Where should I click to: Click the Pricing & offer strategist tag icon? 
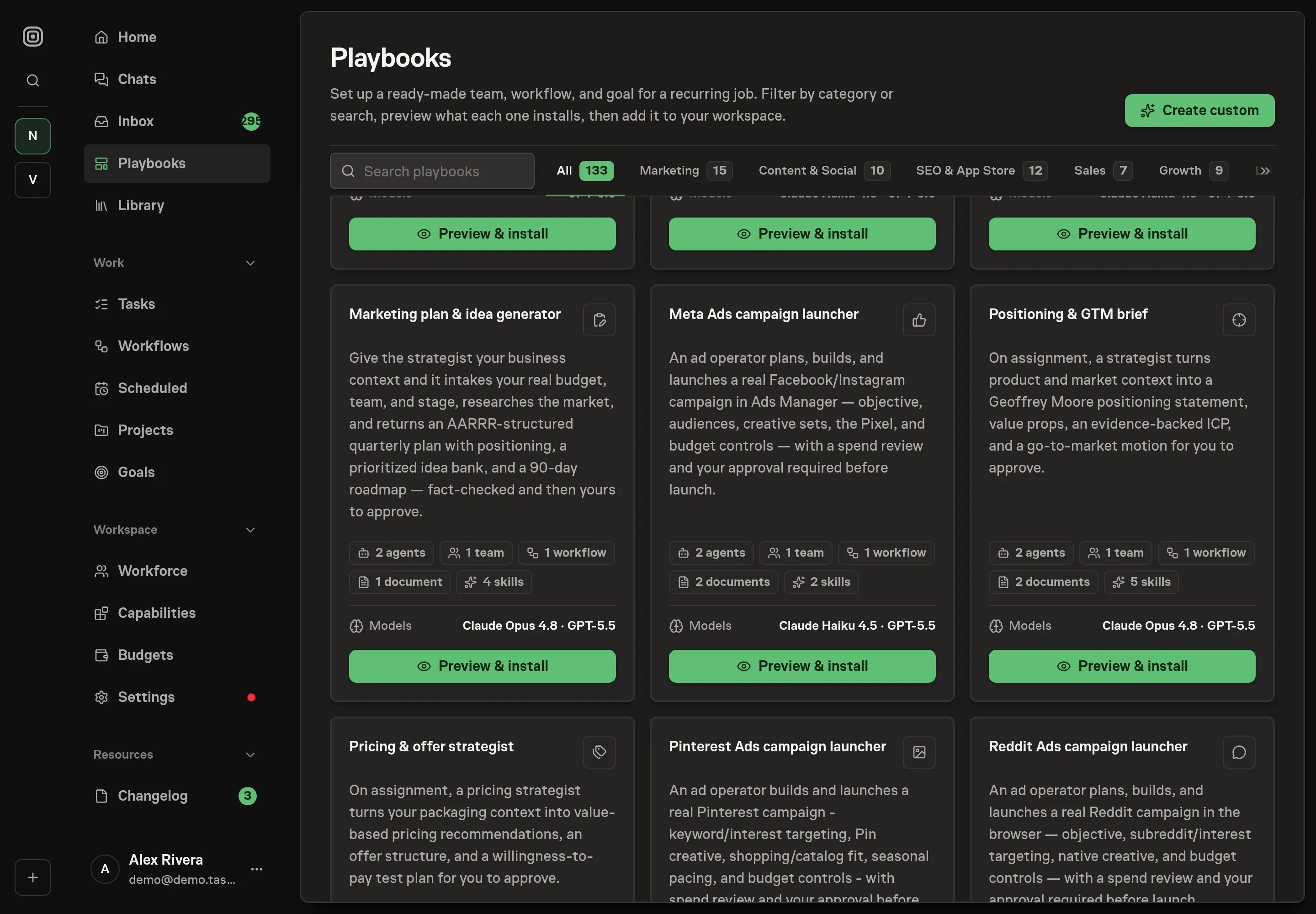point(599,752)
